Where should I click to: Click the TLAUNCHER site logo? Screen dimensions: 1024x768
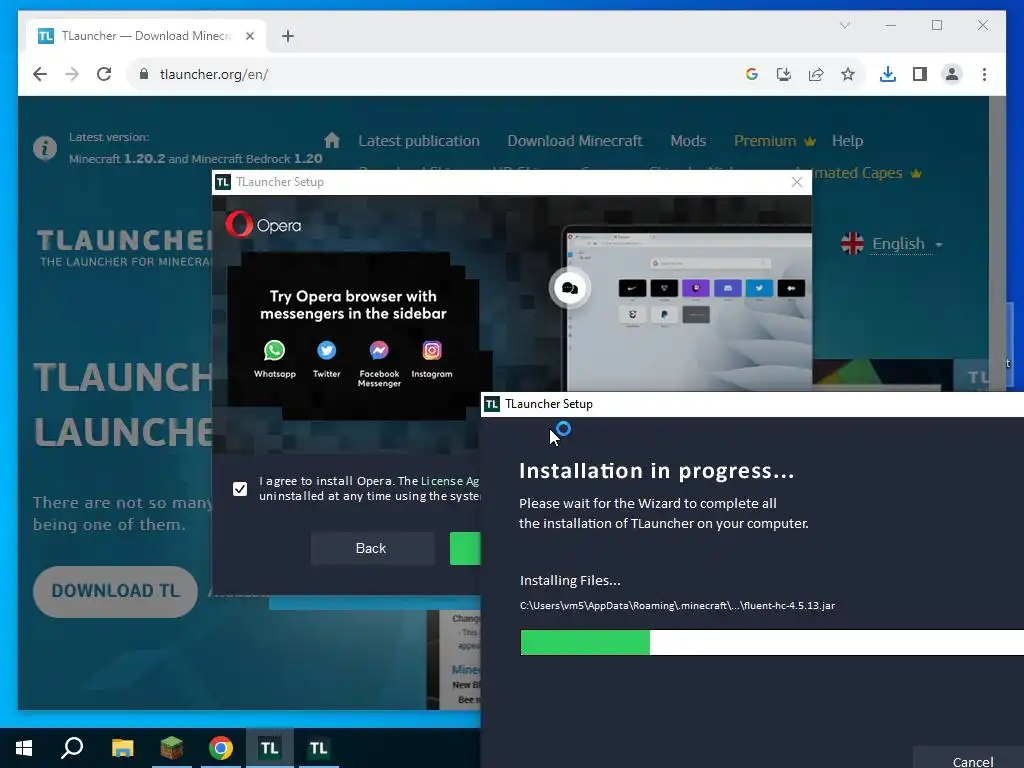point(124,248)
